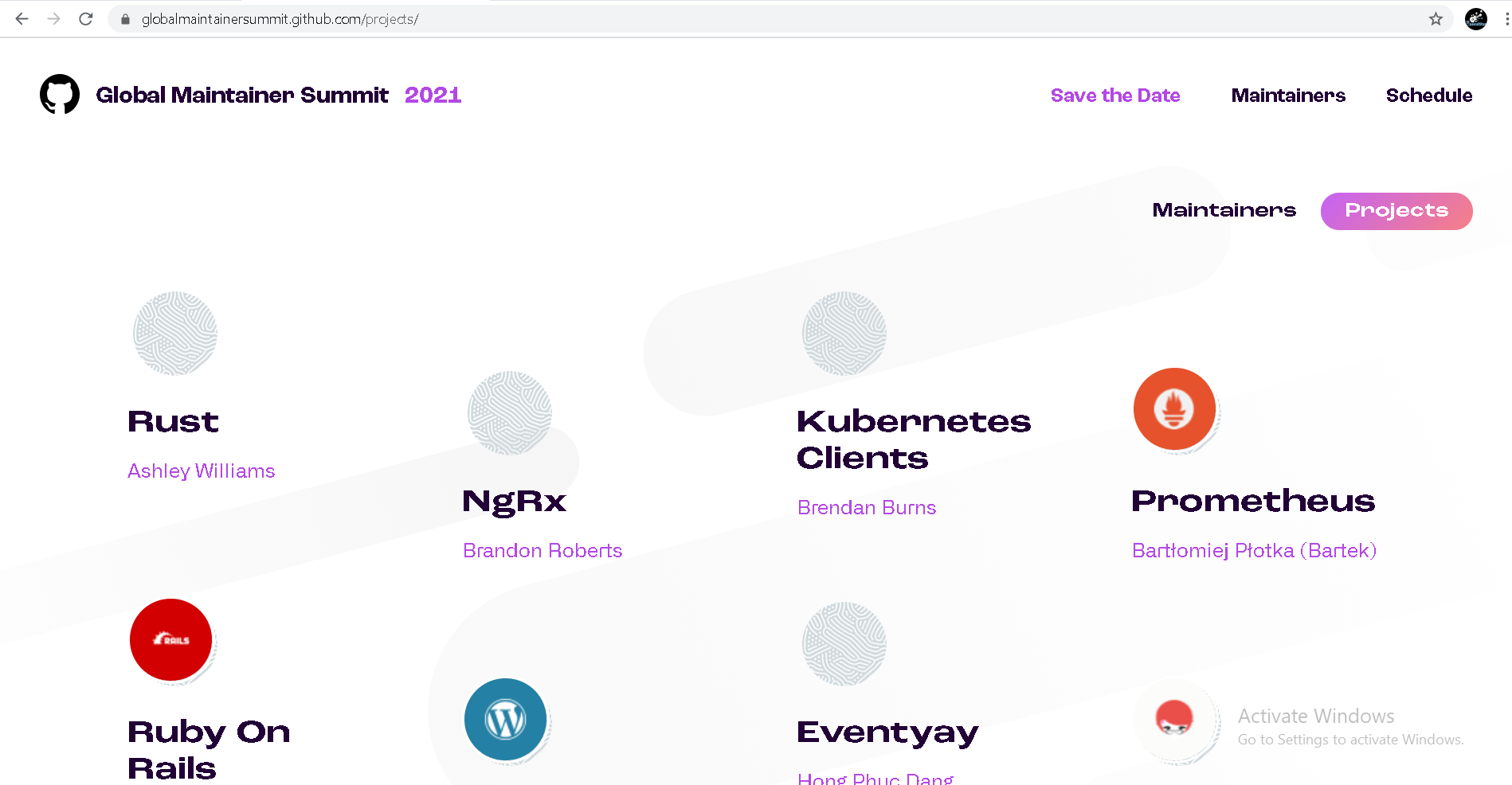The image size is (1512, 785).
Task: Switch to the Maintainers filter tab
Action: [x=1224, y=210]
